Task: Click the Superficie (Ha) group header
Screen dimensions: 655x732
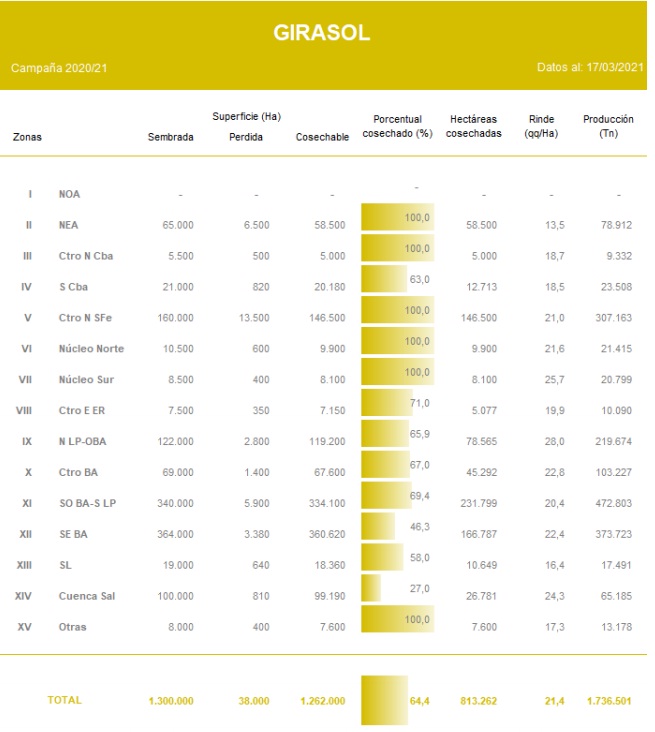Action: tap(245, 117)
